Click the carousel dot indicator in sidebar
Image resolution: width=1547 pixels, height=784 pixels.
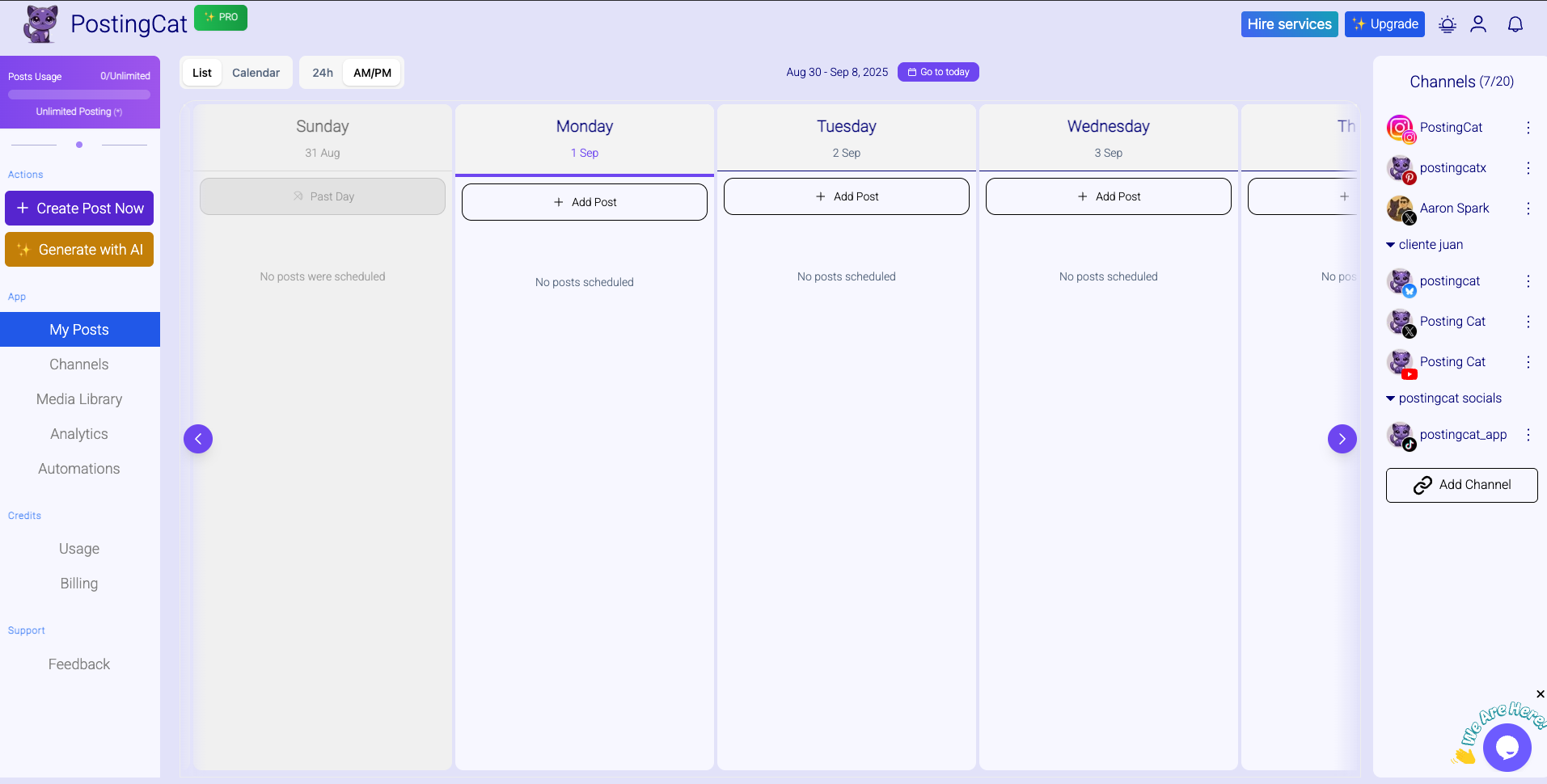(79, 145)
